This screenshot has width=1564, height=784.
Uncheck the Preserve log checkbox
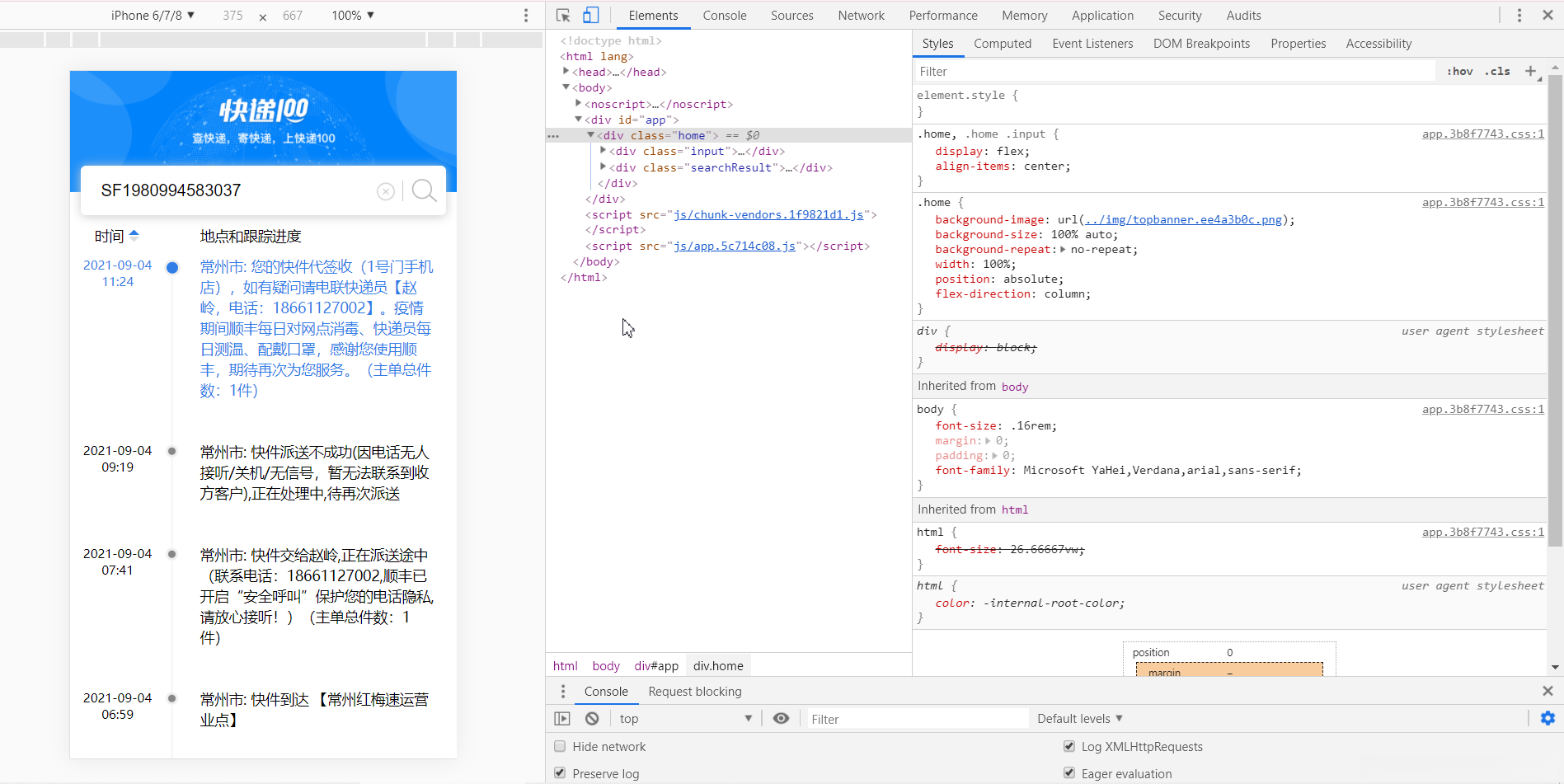coord(561,773)
